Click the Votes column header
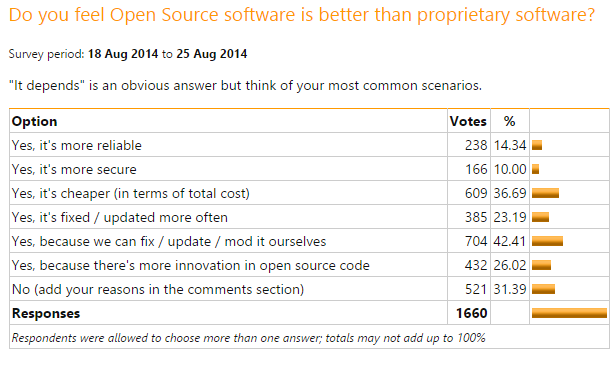This screenshot has width=614, height=367. (468, 121)
